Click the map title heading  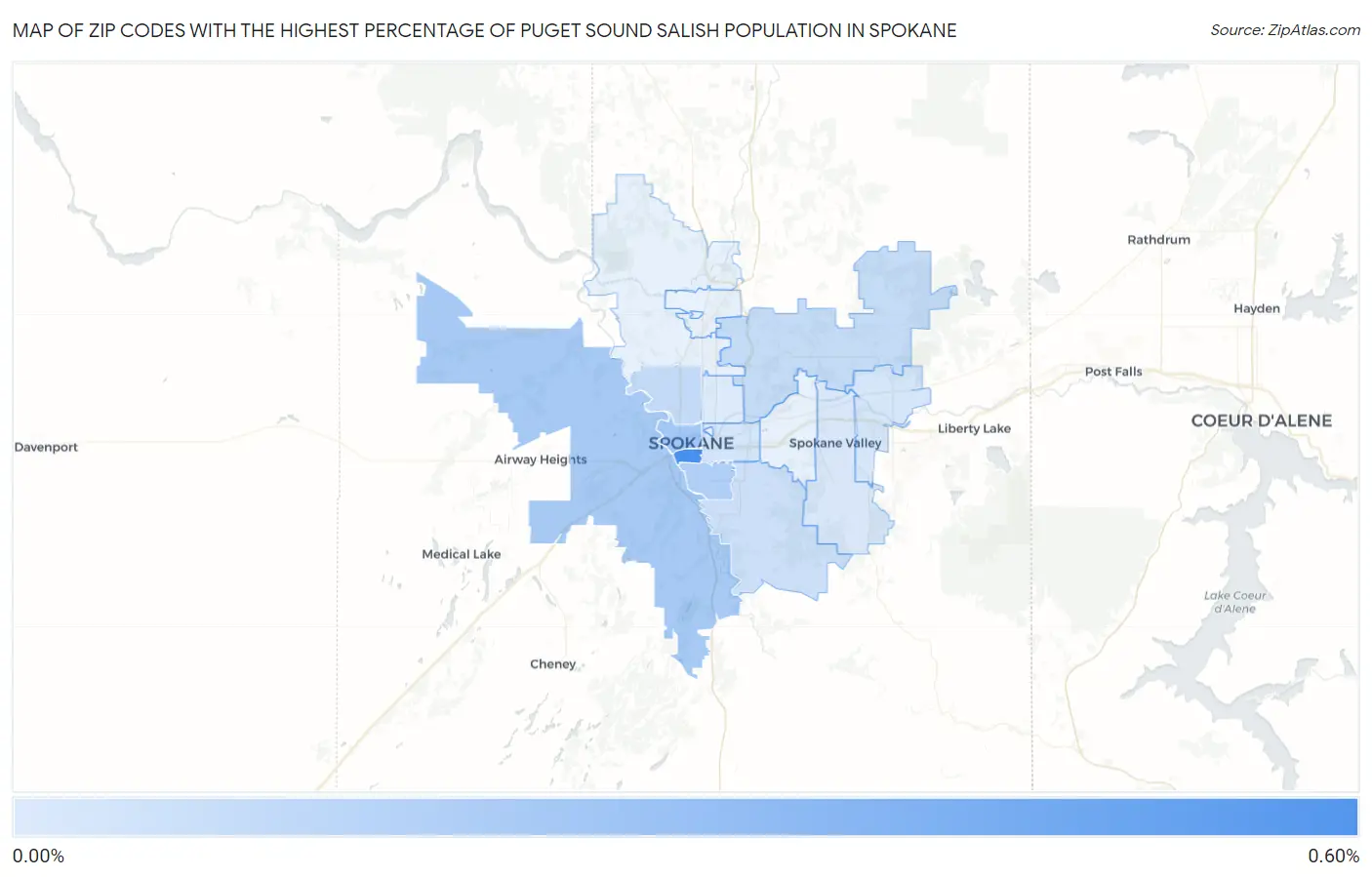pyautogui.click(x=484, y=30)
